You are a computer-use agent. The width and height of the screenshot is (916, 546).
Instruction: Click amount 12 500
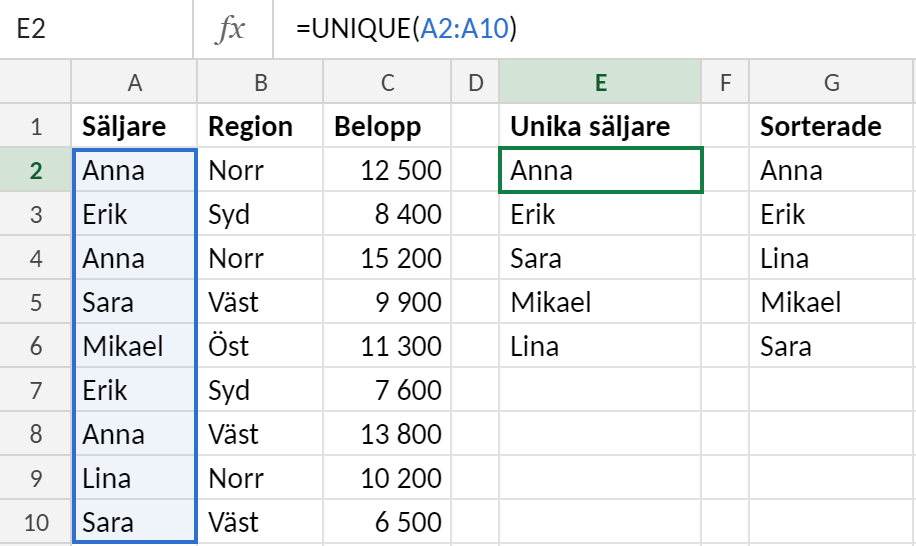pyautogui.click(x=387, y=170)
